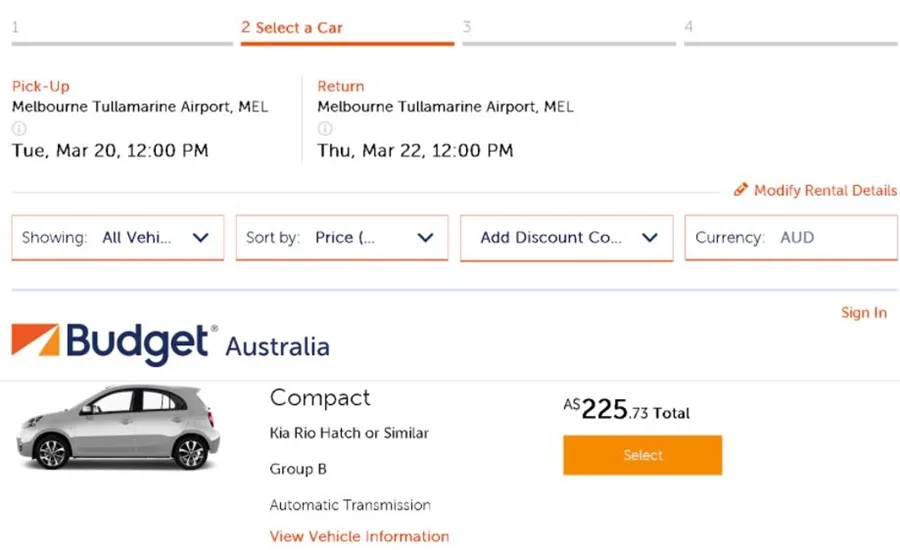Click the Modify Rental Details link
The height and width of the screenshot is (550, 900).
click(x=825, y=190)
